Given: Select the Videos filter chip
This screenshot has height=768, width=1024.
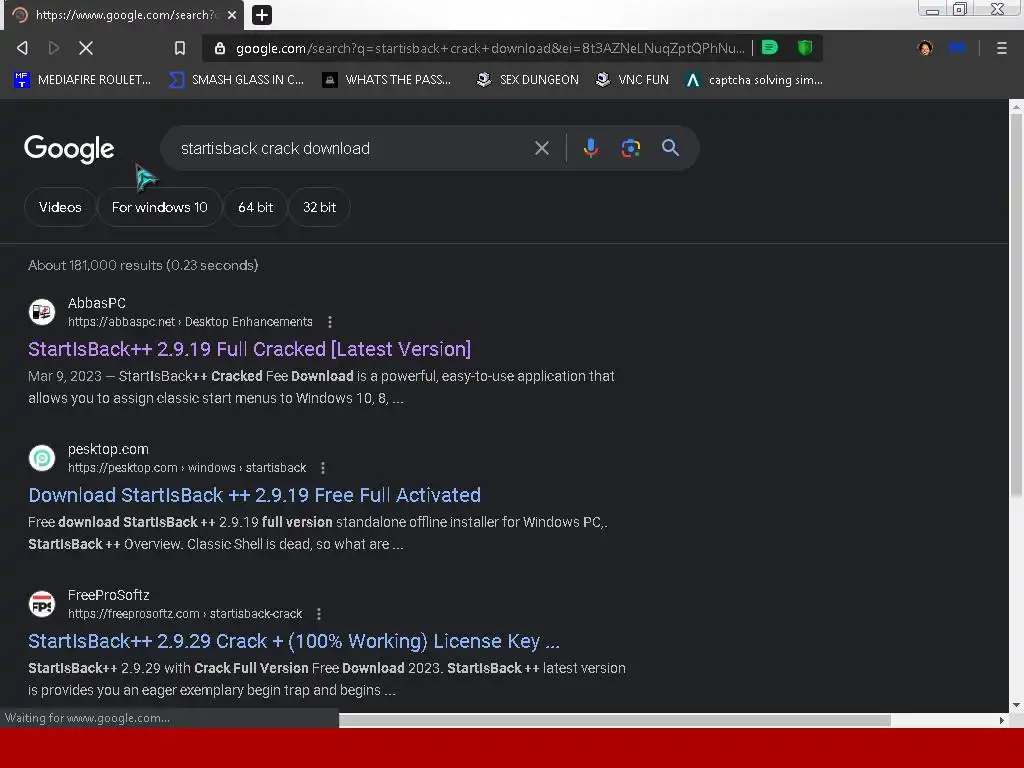Looking at the screenshot, I should tap(60, 207).
